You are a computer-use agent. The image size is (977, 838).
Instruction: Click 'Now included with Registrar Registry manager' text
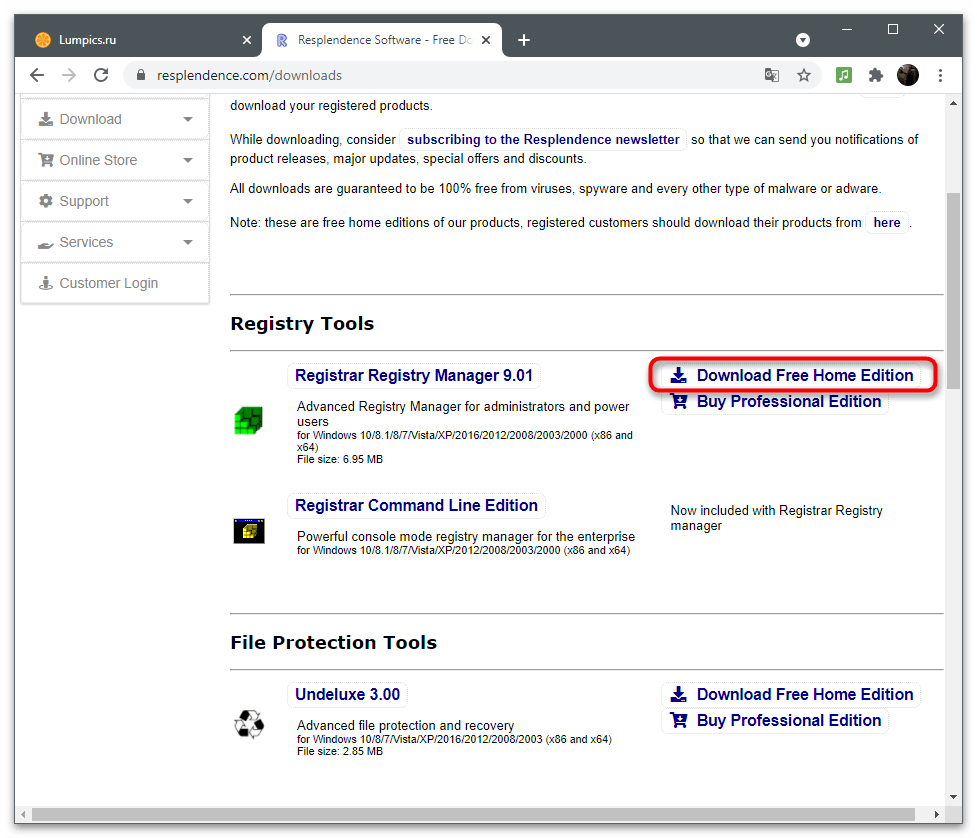(776, 518)
